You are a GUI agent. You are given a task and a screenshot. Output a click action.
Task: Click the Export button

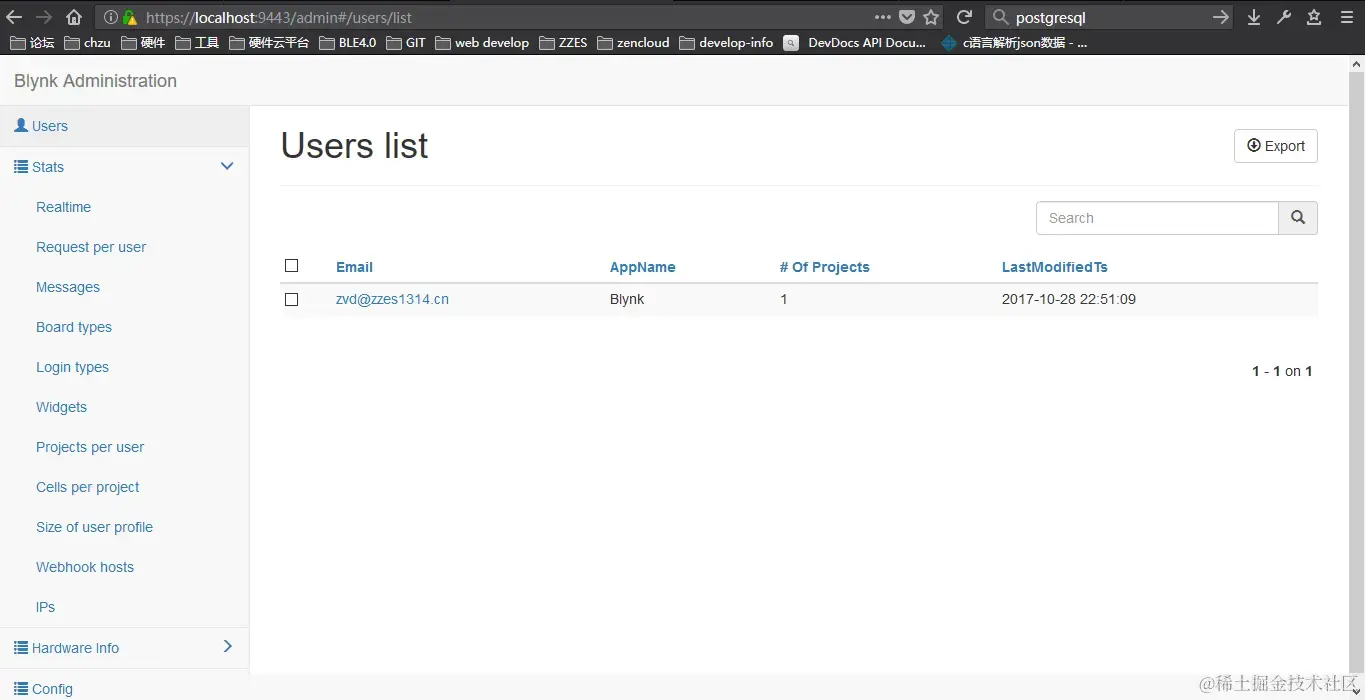pyautogui.click(x=1276, y=146)
